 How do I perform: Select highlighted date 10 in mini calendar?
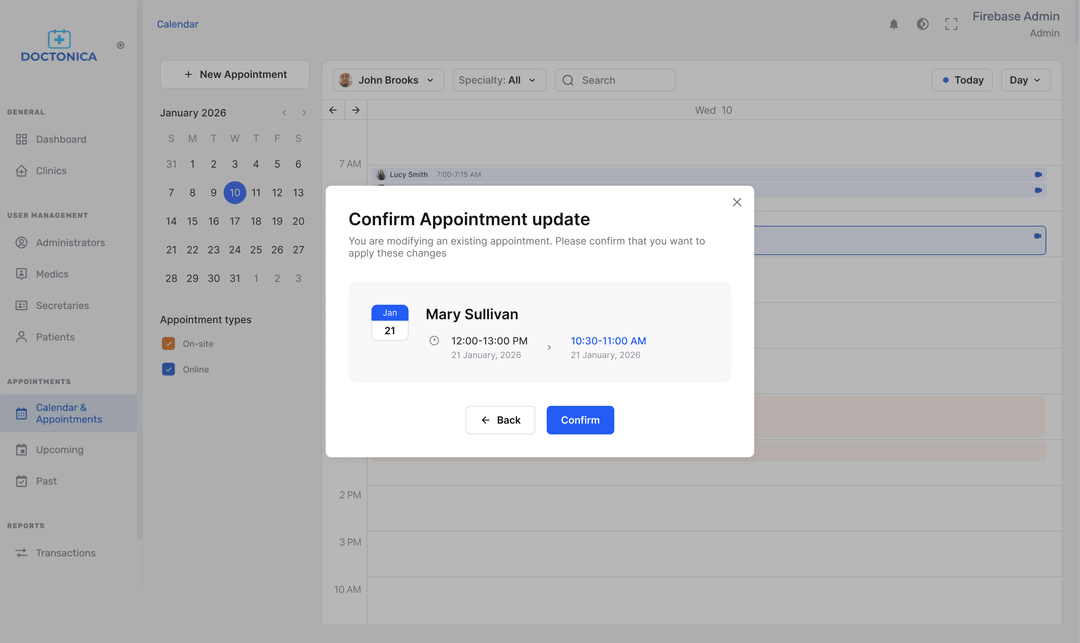coord(235,193)
